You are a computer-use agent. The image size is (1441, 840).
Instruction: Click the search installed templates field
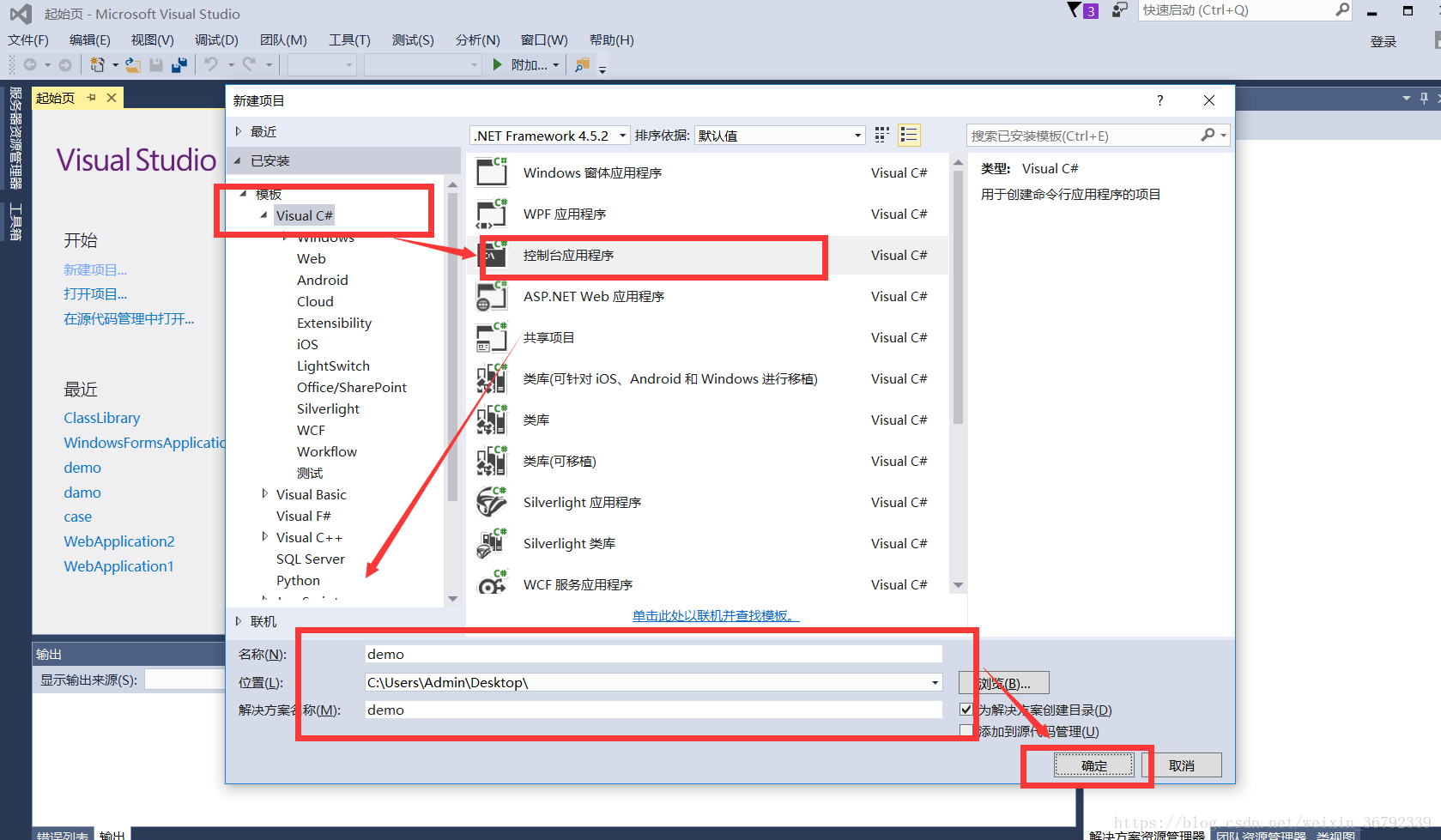point(1083,136)
